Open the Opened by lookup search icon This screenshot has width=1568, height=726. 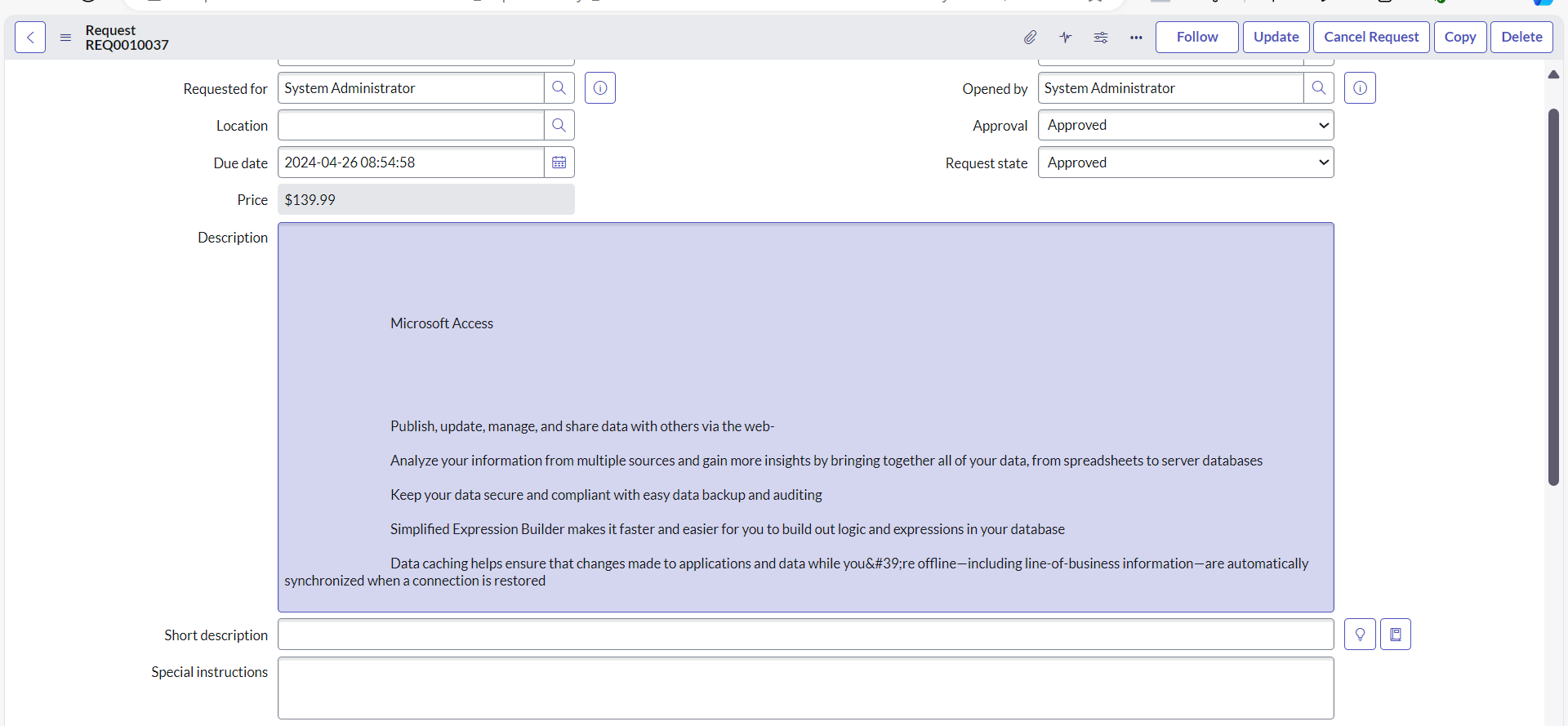1318,88
